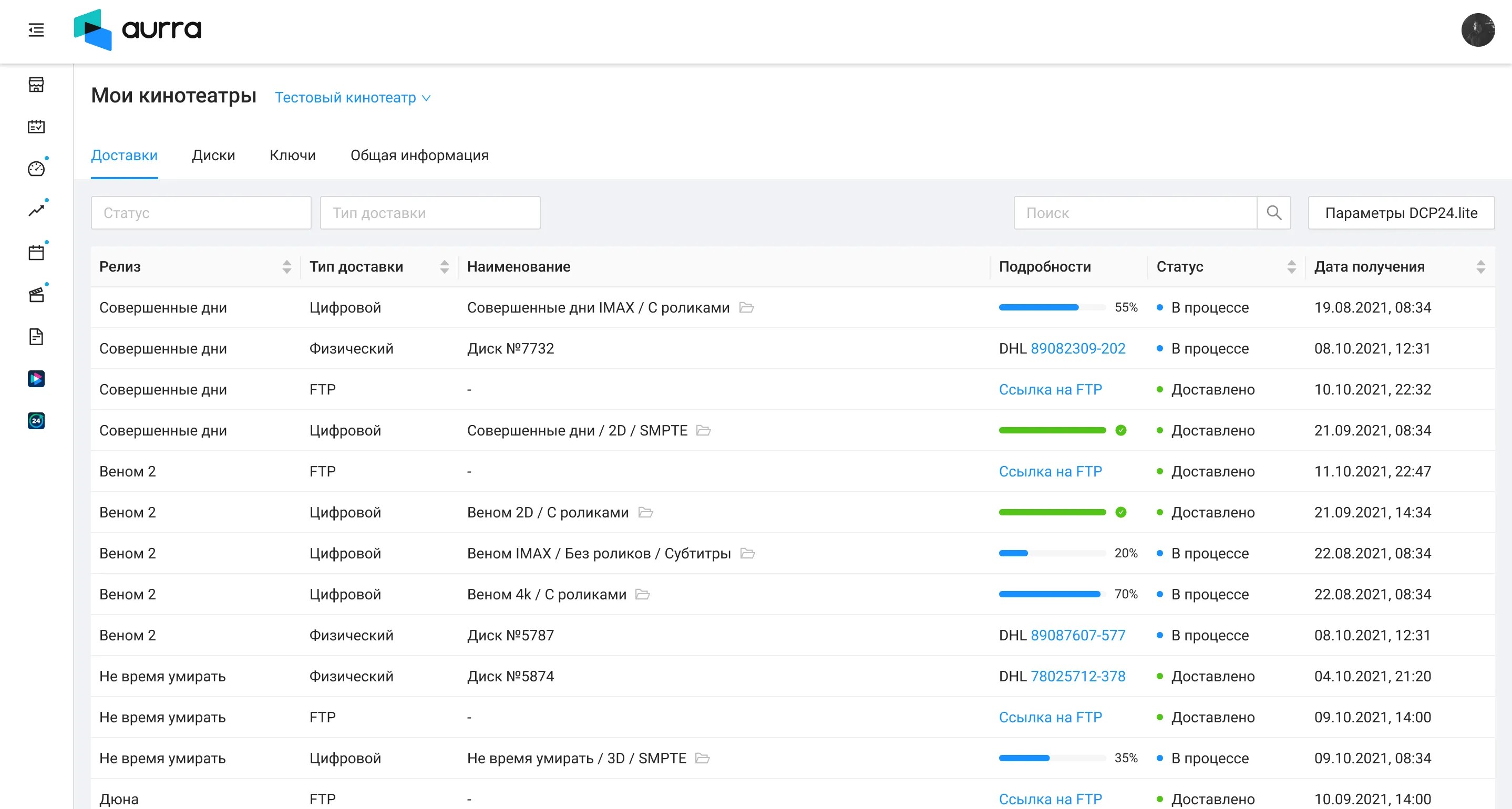Screen dimensions: 1512x809
Task: Click the Наименование column header
Action: [519, 267]
